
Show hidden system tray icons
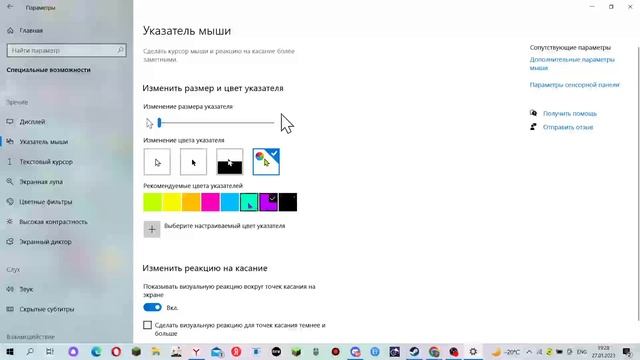529,352
